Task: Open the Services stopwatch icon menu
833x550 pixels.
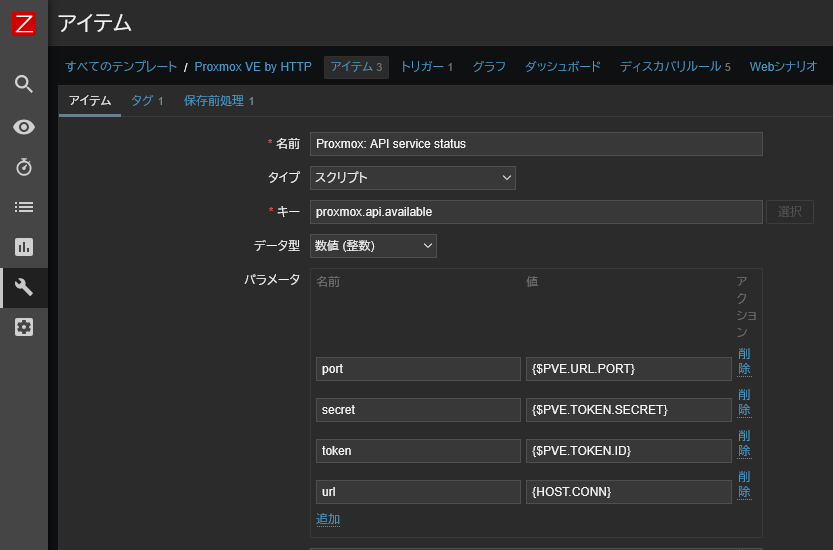Action: (24, 167)
